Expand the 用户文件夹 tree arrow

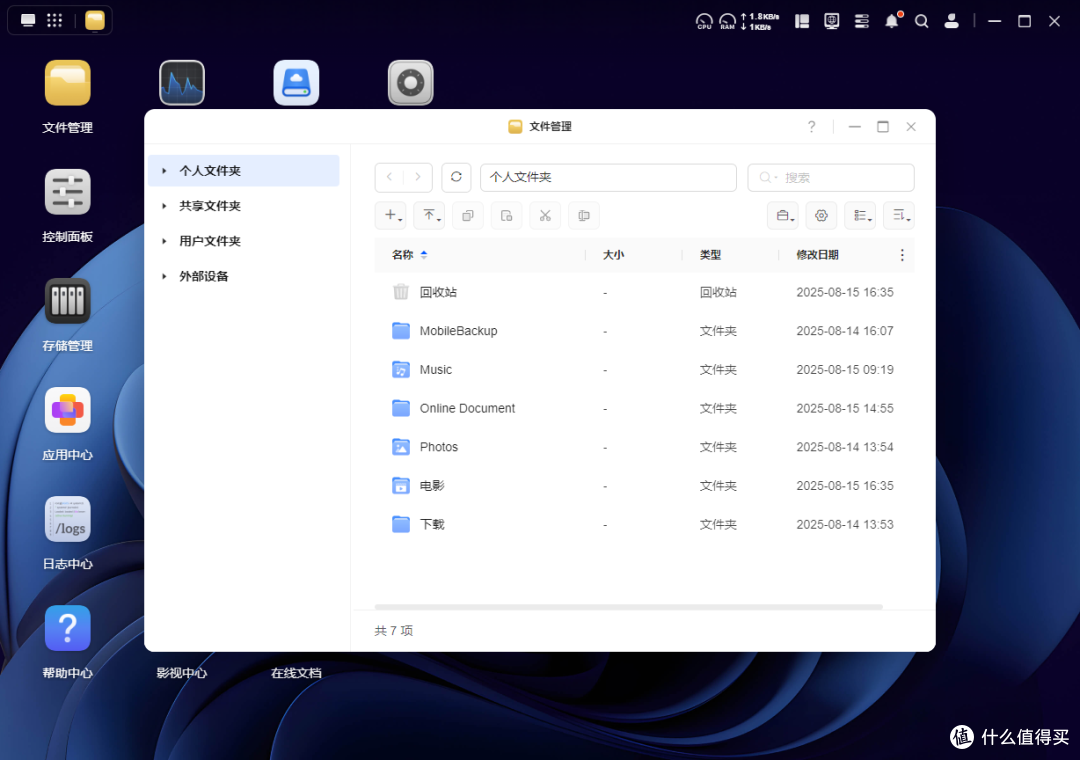click(x=164, y=241)
